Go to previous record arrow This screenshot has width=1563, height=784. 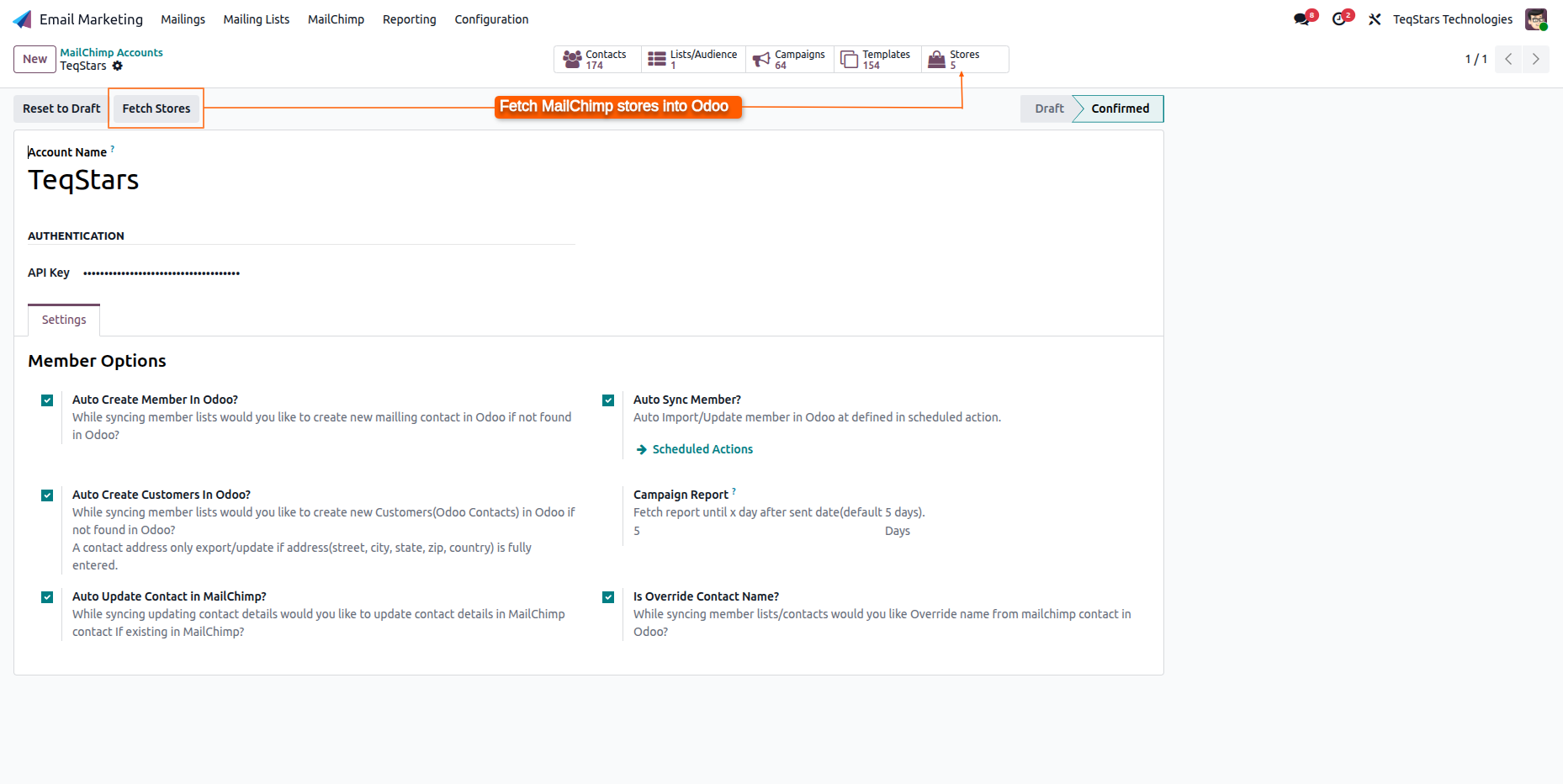(x=1508, y=59)
